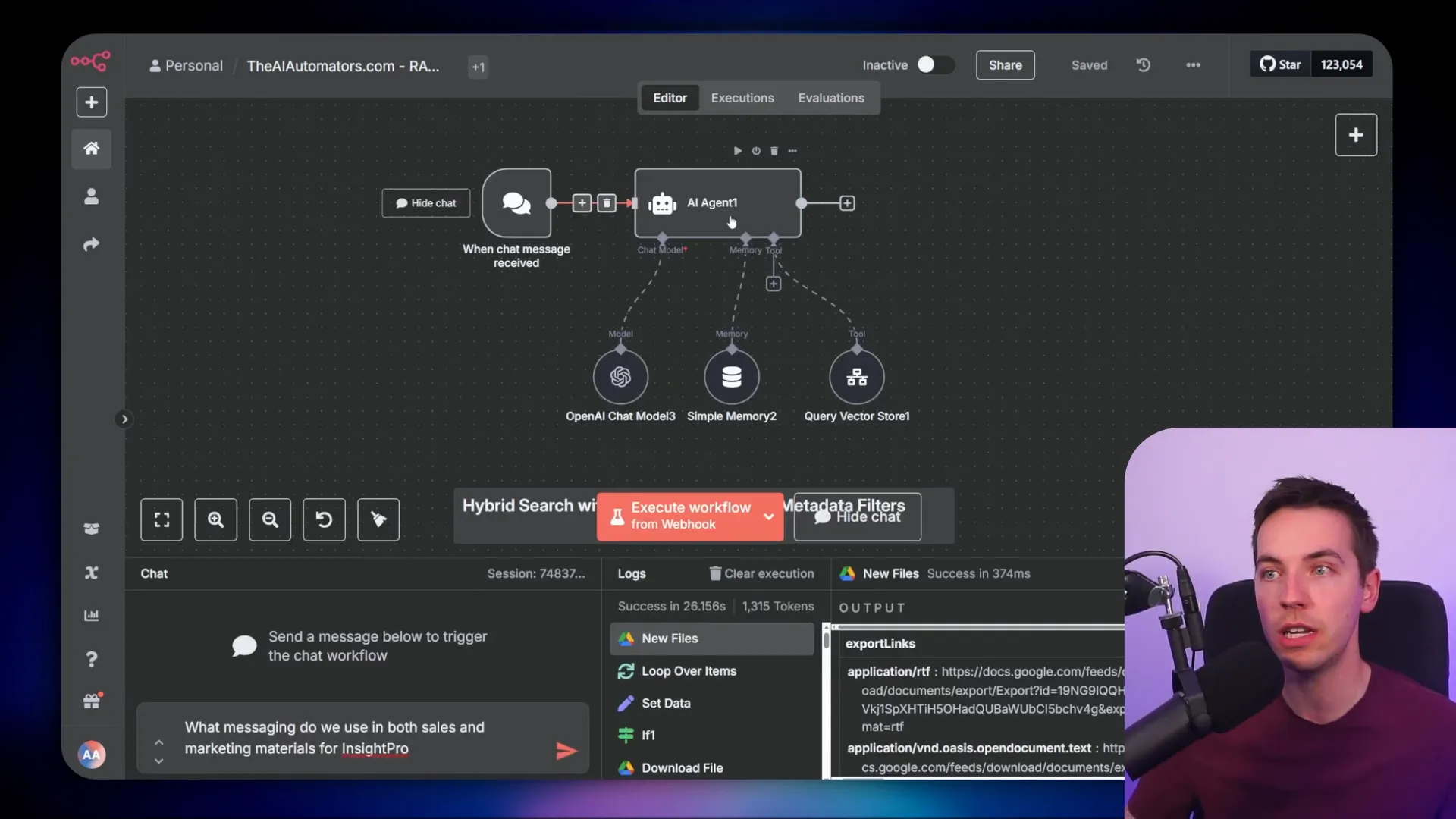The image size is (1456, 819).
Task: Deactivate AI Agent1 node with power icon
Action: [x=756, y=151]
